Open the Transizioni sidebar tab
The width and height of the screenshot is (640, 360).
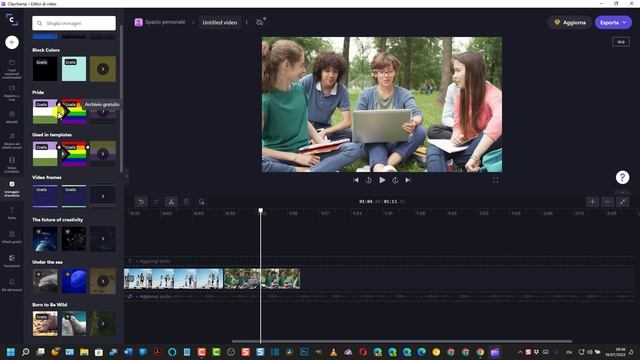[x=11, y=261]
